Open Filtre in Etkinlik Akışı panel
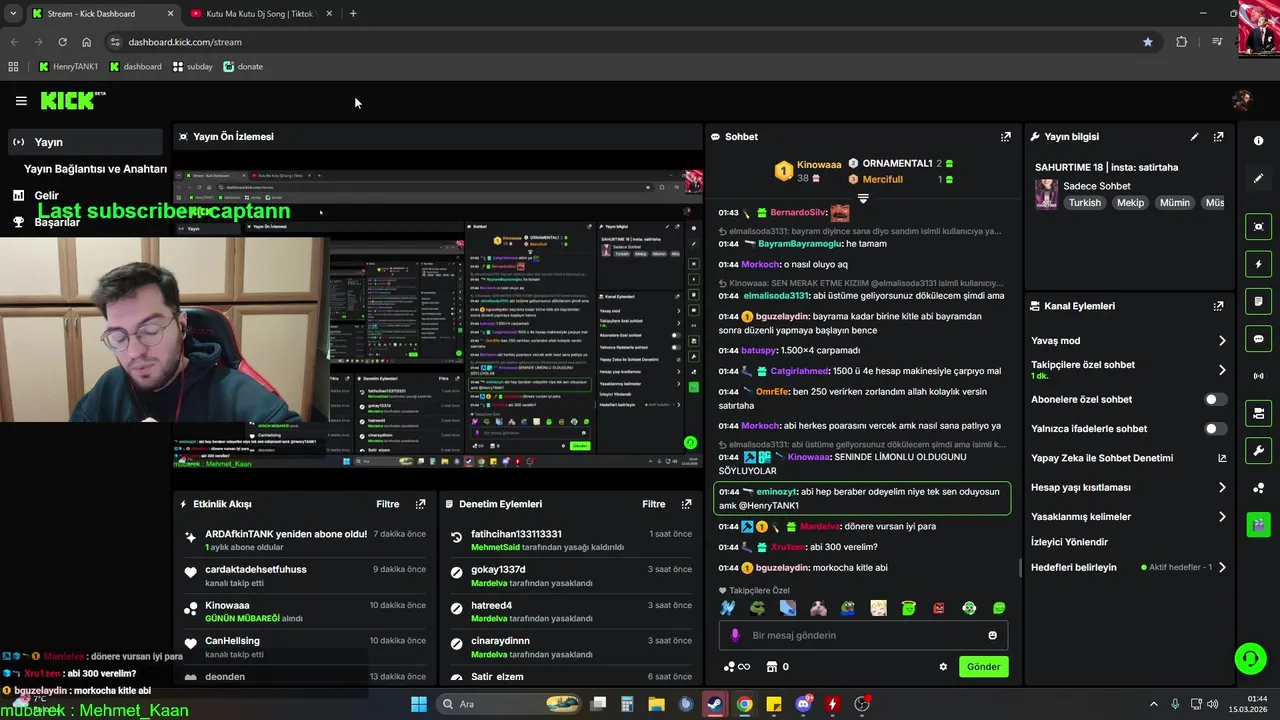This screenshot has width=1280, height=720. tap(387, 504)
